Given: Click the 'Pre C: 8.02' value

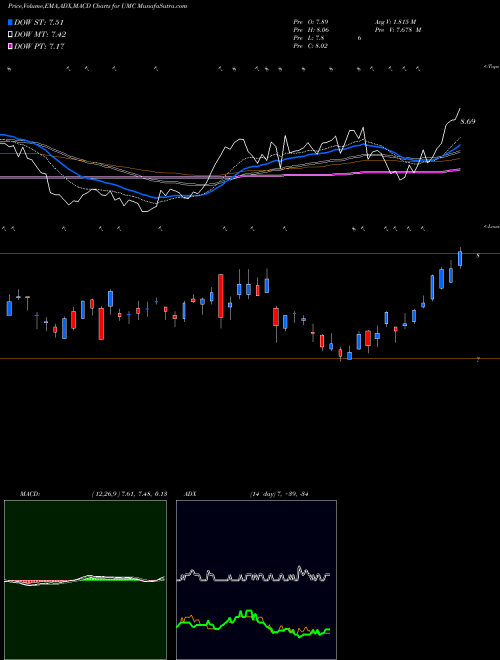Looking at the screenshot, I should tap(311, 46).
